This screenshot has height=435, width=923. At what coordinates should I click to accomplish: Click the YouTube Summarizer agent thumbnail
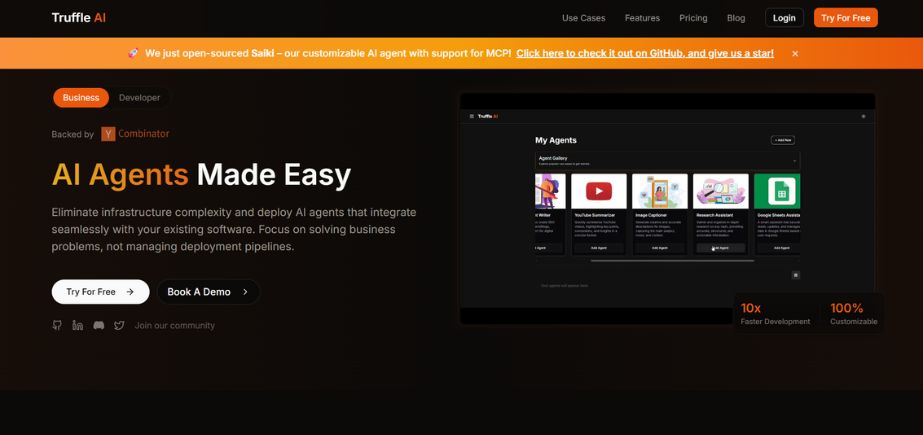coord(598,191)
